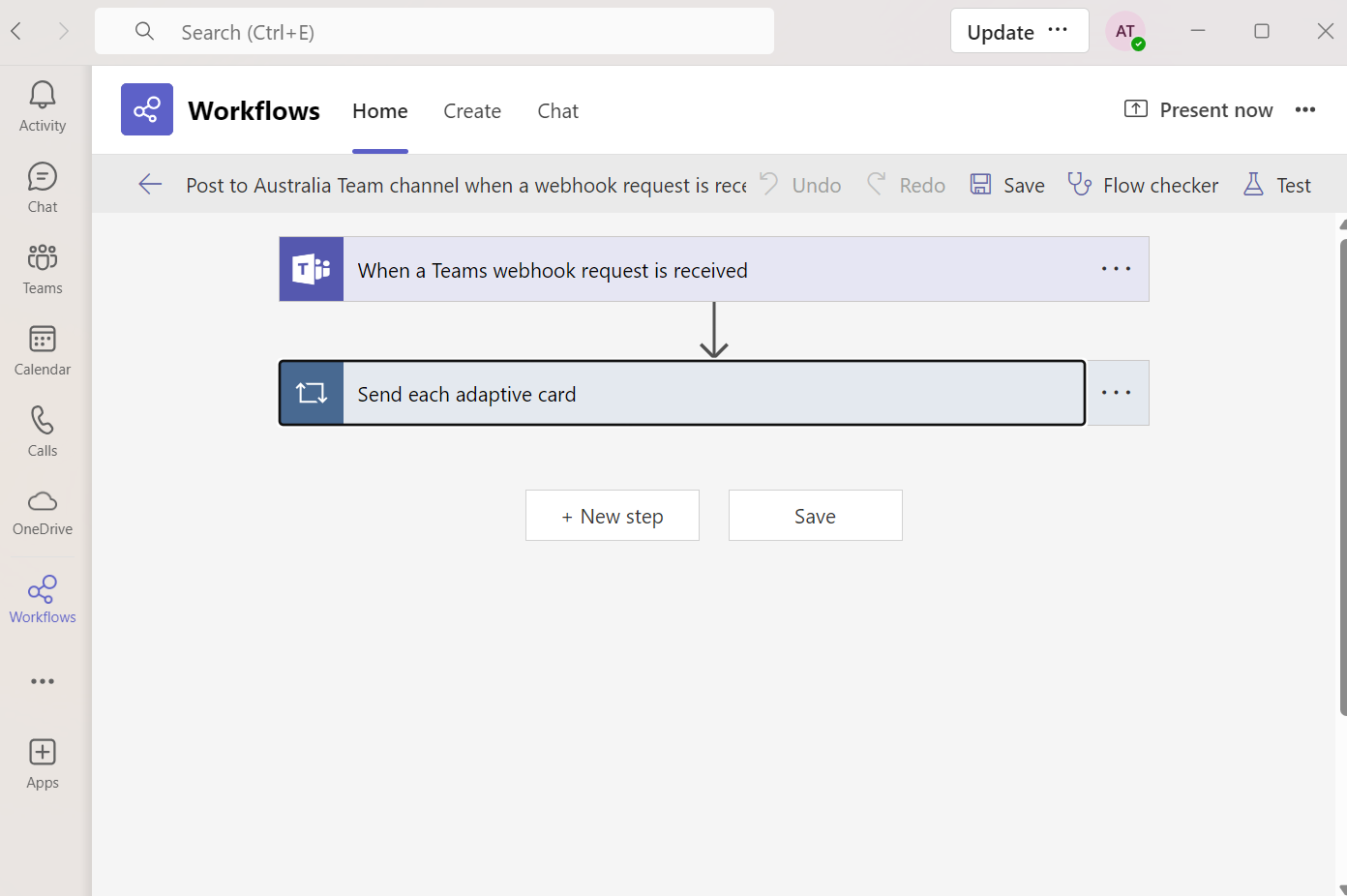Go to Teams in the sidebar
Image resolution: width=1347 pixels, height=896 pixels.
tap(43, 269)
